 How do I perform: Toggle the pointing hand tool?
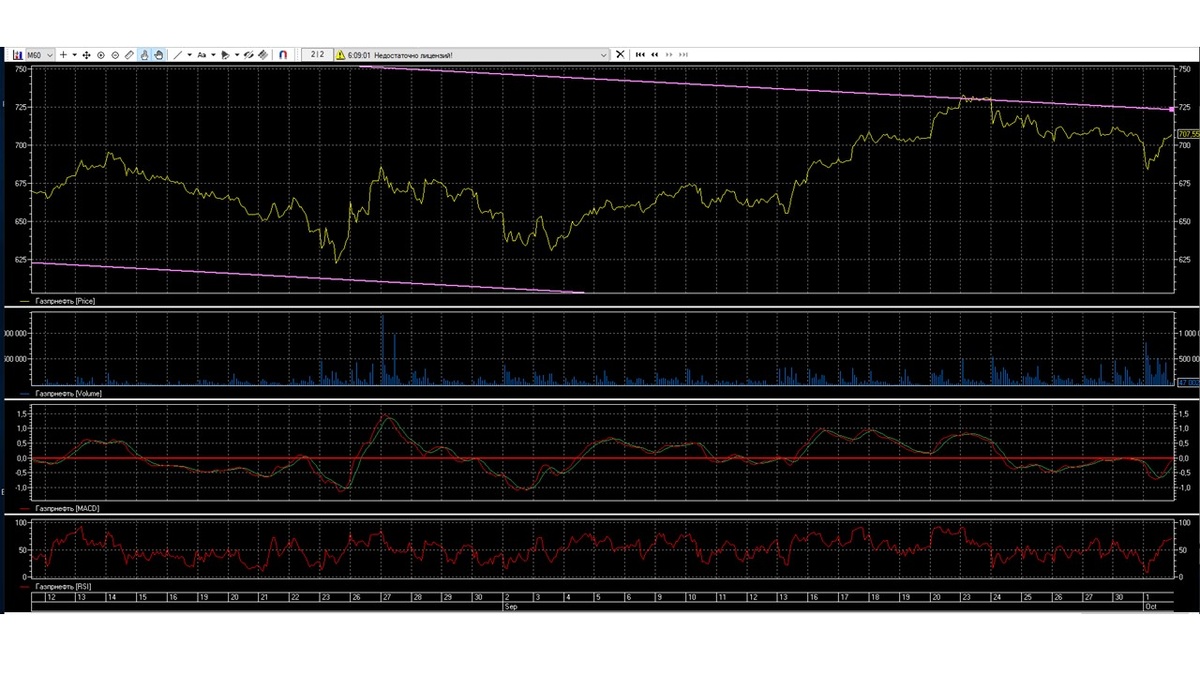tap(144, 55)
